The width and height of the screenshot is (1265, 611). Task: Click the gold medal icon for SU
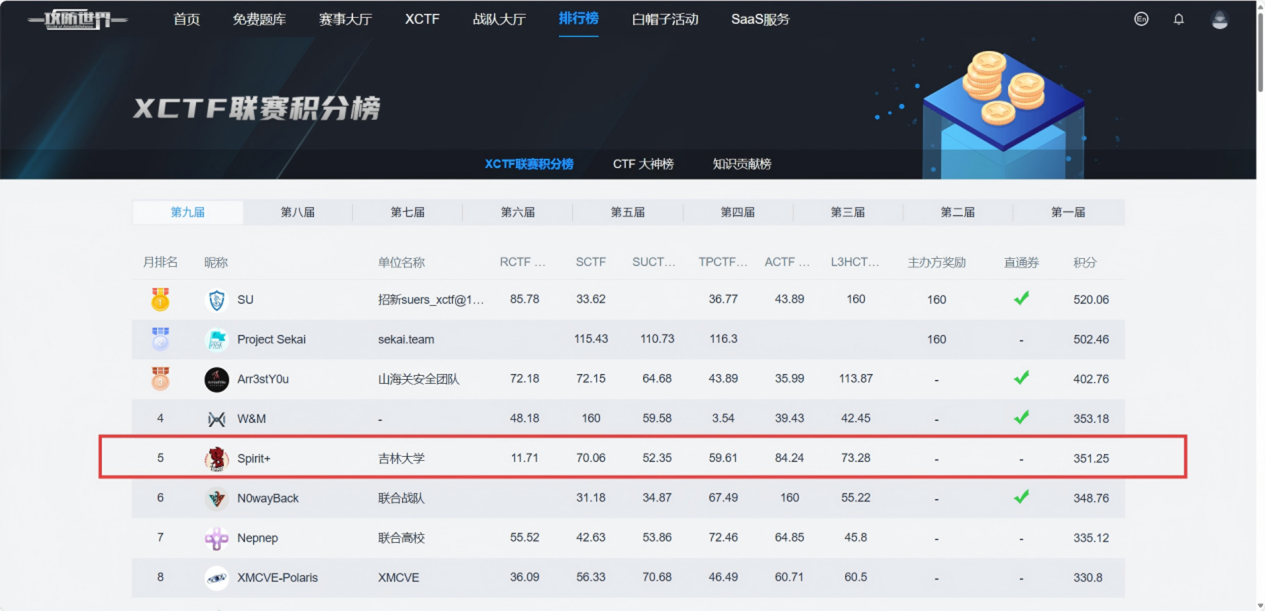[x=160, y=299]
